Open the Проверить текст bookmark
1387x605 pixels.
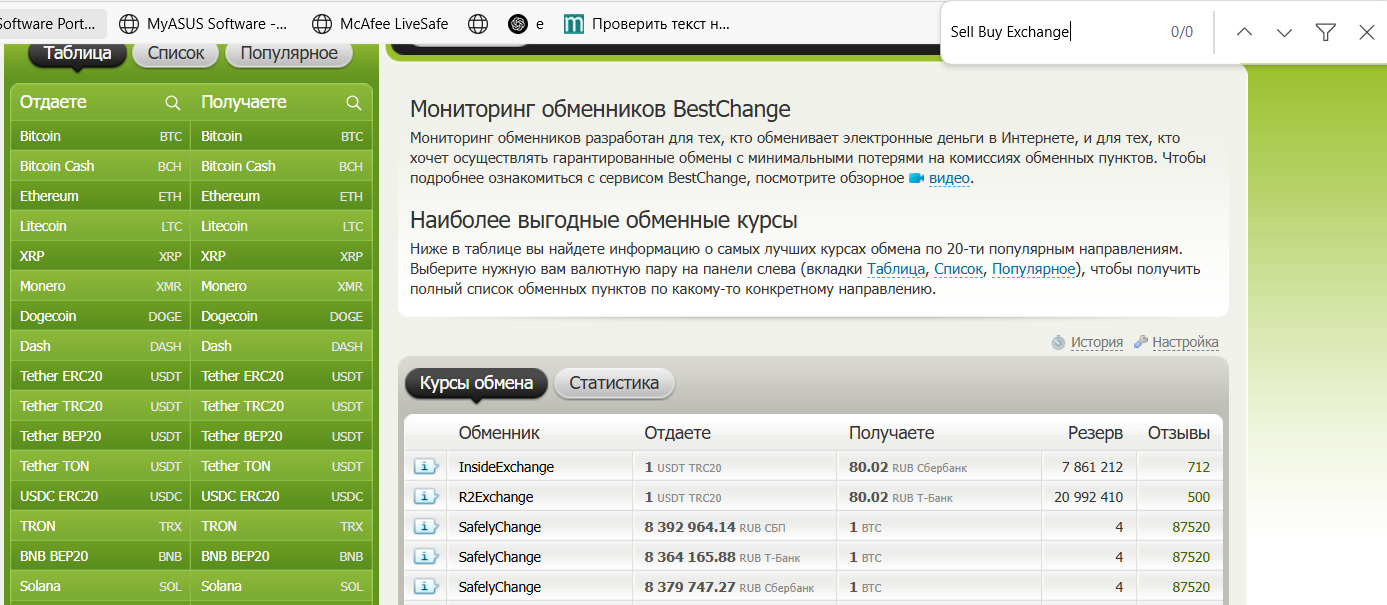pos(648,23)
